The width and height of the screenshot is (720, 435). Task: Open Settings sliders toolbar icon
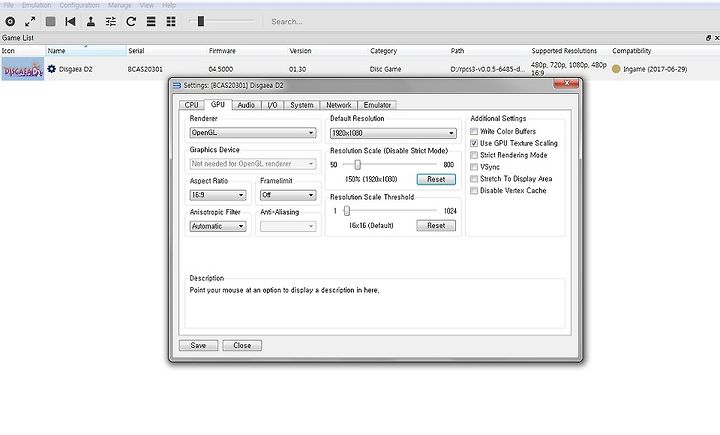(x=111, y=22)
